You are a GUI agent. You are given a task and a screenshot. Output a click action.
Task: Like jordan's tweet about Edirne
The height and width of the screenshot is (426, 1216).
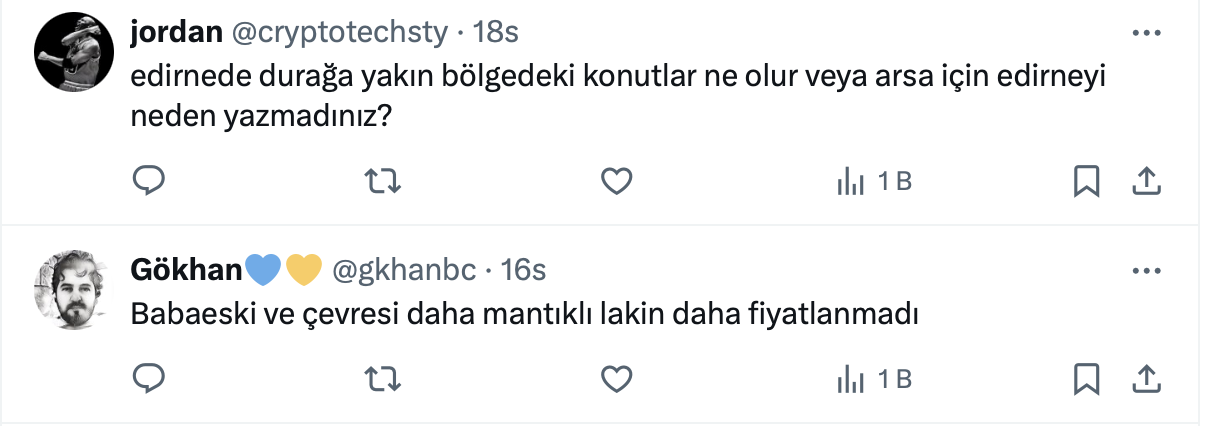(x=617, y=181)
